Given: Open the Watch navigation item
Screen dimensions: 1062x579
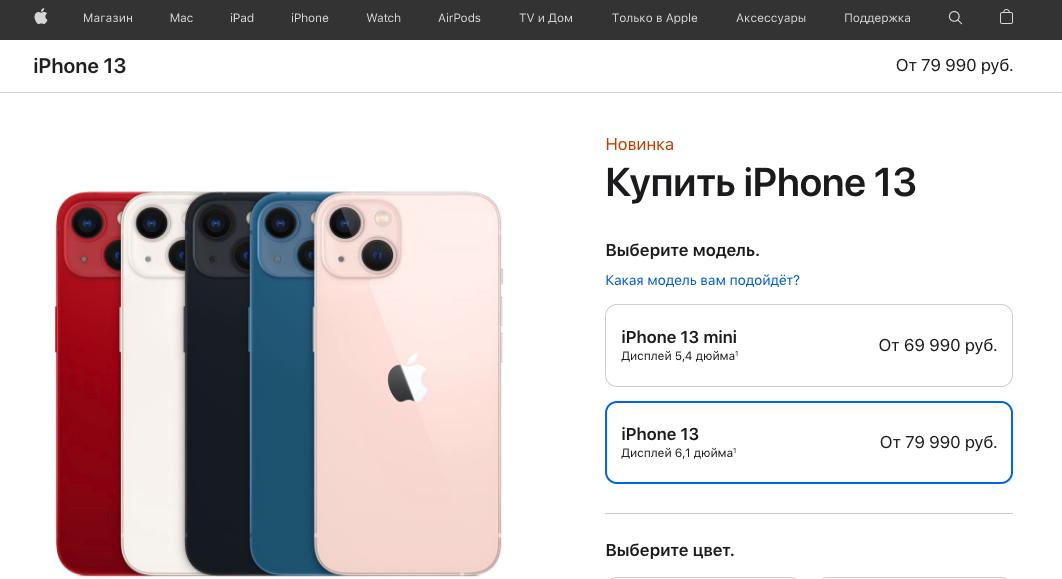Looking at the screenshot, I should pos(383,18).
